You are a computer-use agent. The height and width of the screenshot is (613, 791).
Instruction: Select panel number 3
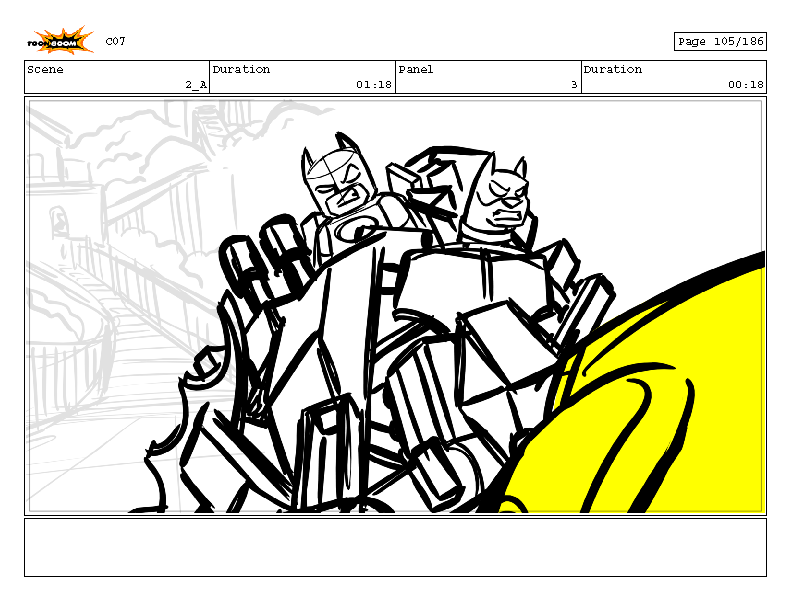coord(574,85)
